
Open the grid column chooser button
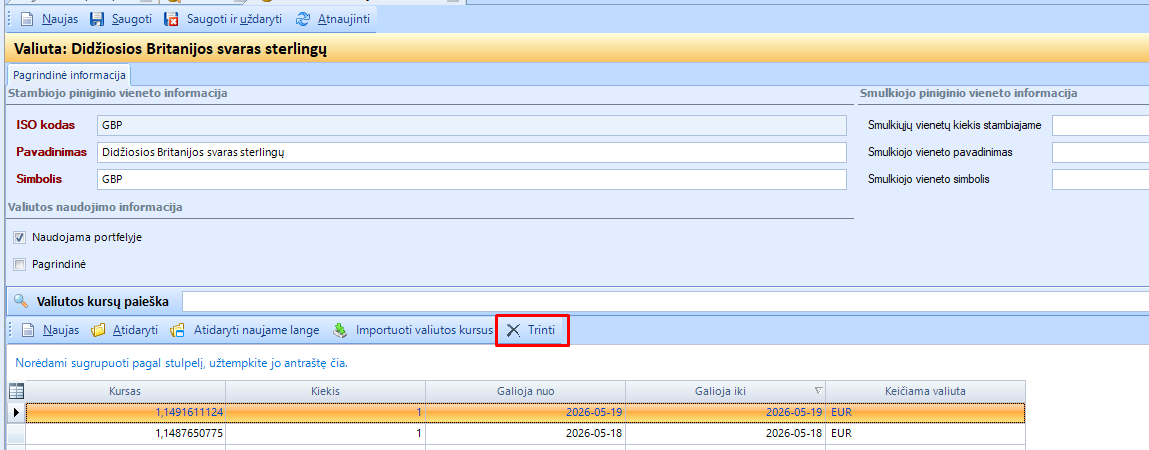tap(15, 391)
